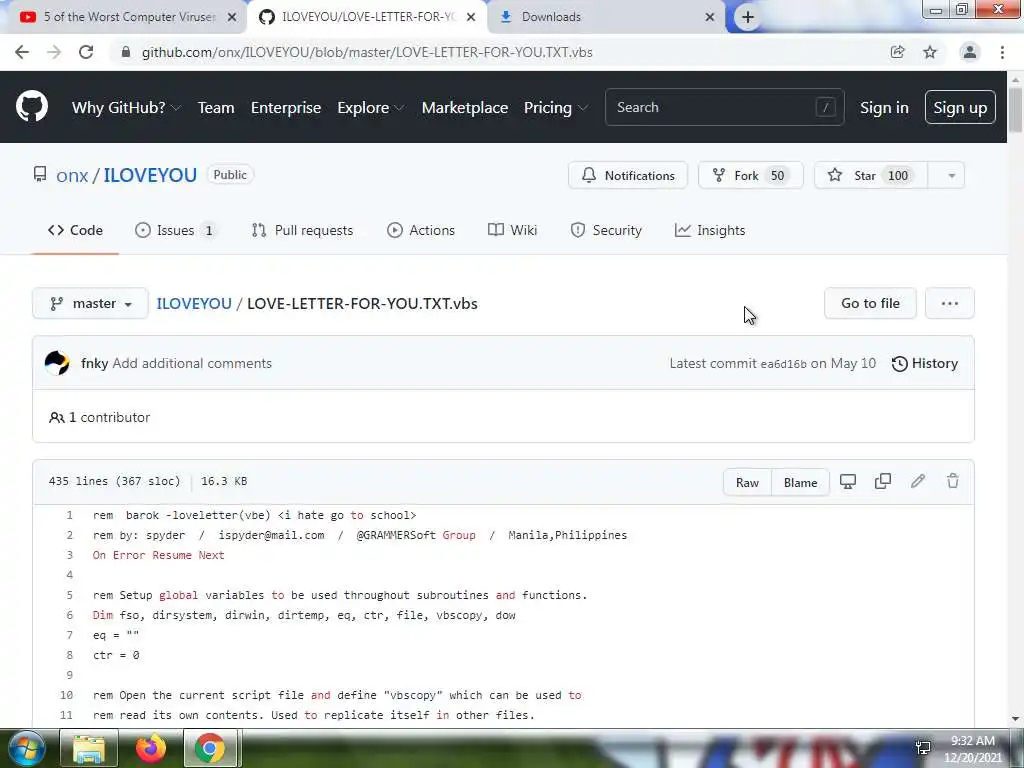Click the network tray icon
This screenshot has height=768, width=1024.
coord(923,748)
